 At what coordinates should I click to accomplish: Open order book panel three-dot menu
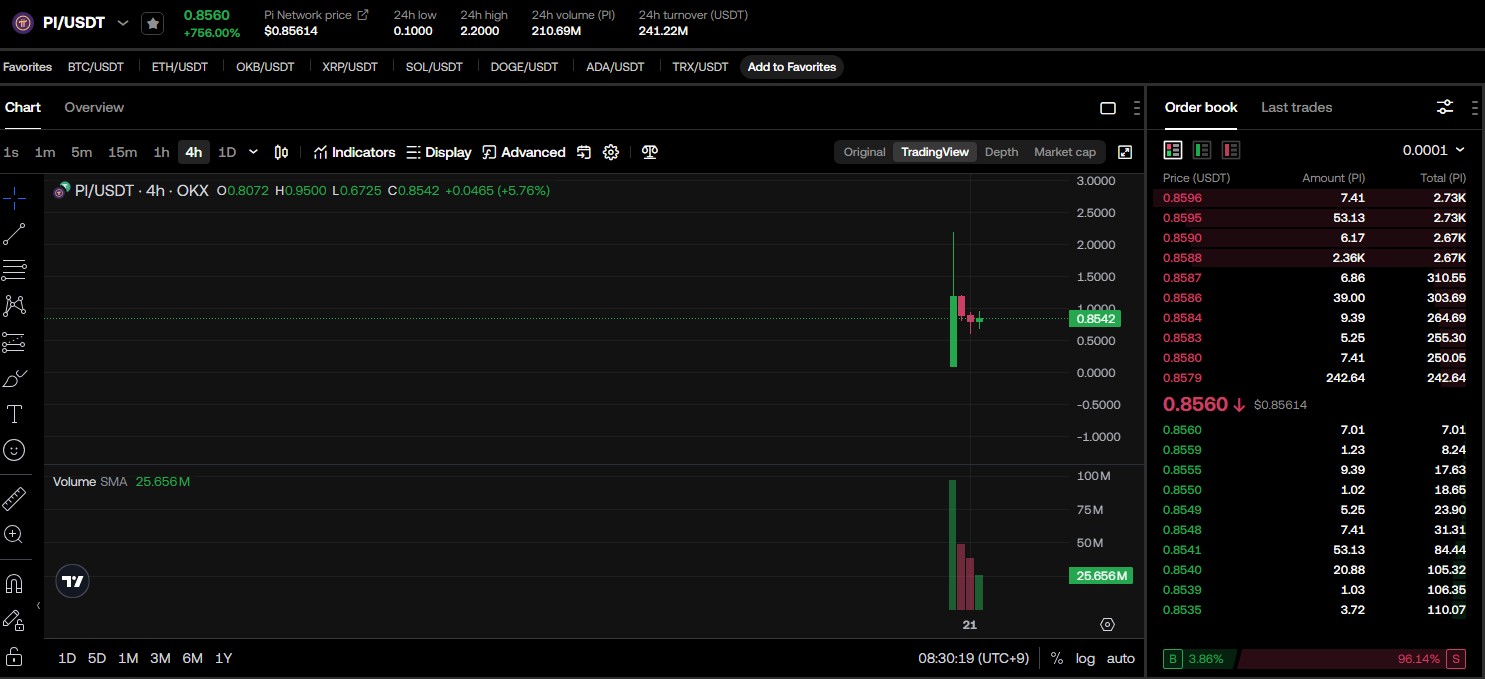coord(1475,107)
